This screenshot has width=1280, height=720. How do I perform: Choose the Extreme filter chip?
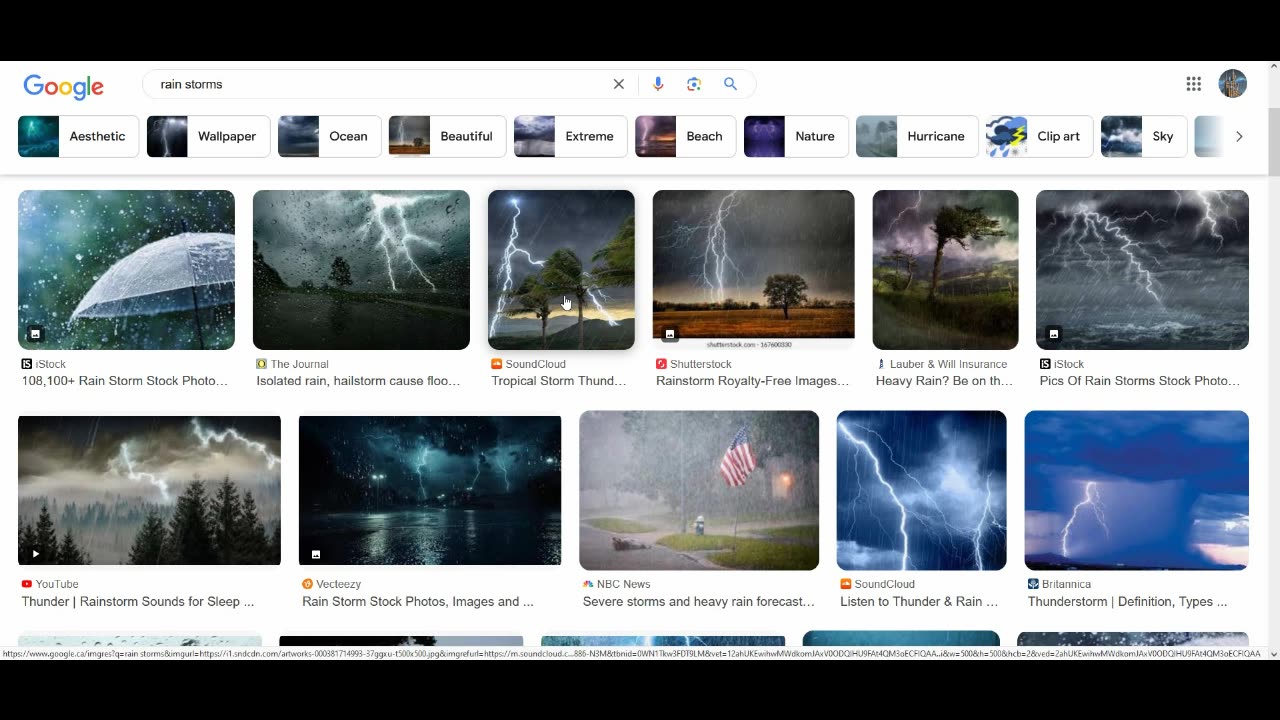[570, 136]
